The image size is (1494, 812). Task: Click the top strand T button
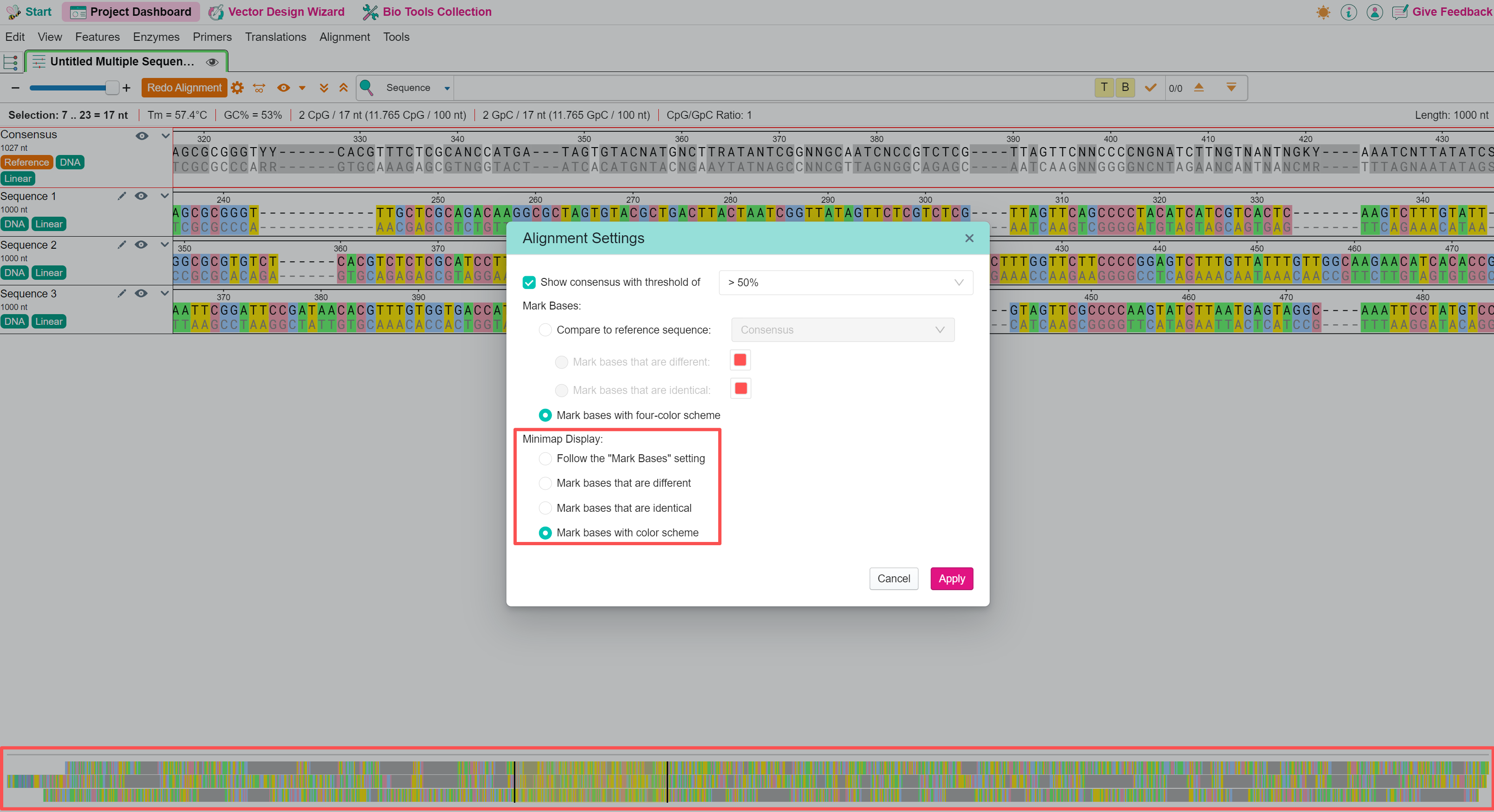(1104, 88)
